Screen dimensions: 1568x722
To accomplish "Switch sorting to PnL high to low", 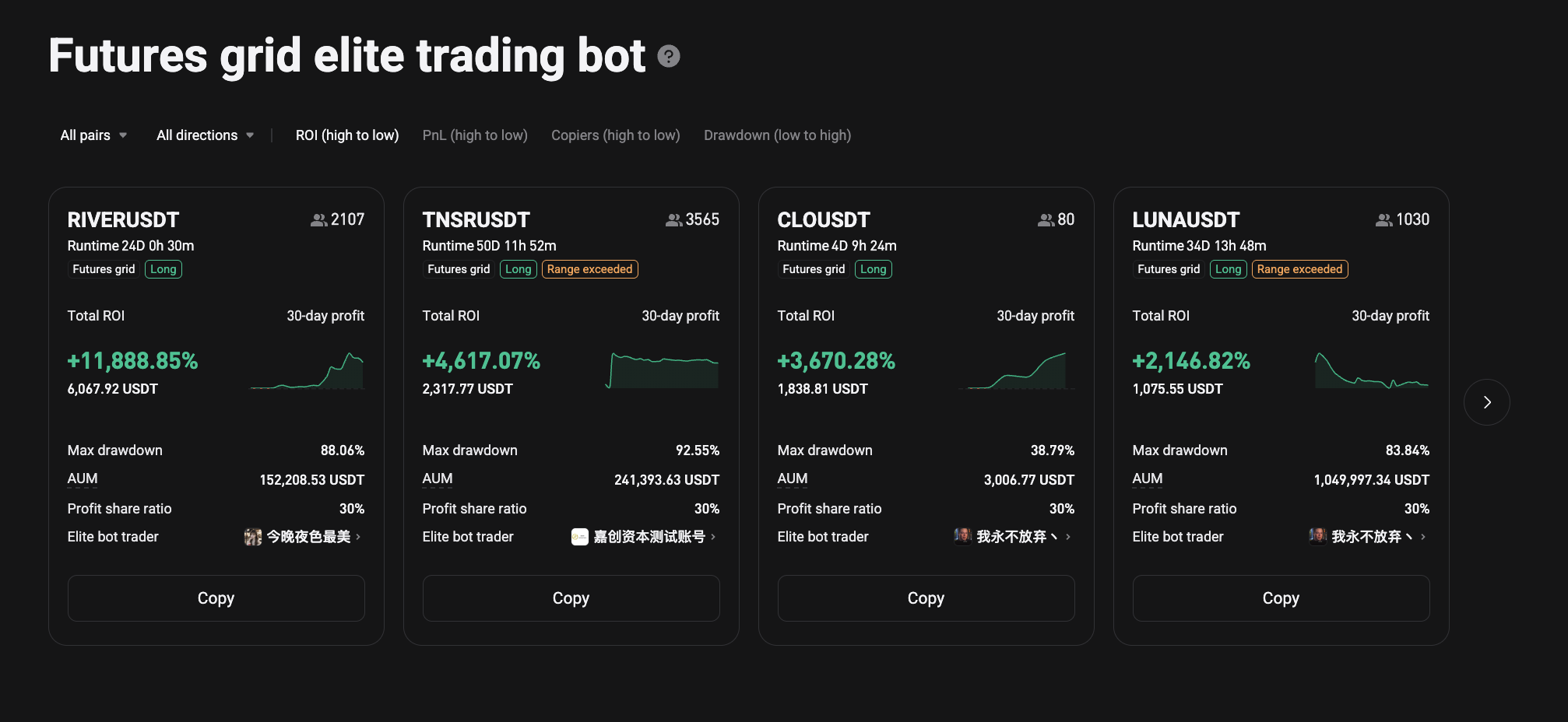I will (475, 135).
